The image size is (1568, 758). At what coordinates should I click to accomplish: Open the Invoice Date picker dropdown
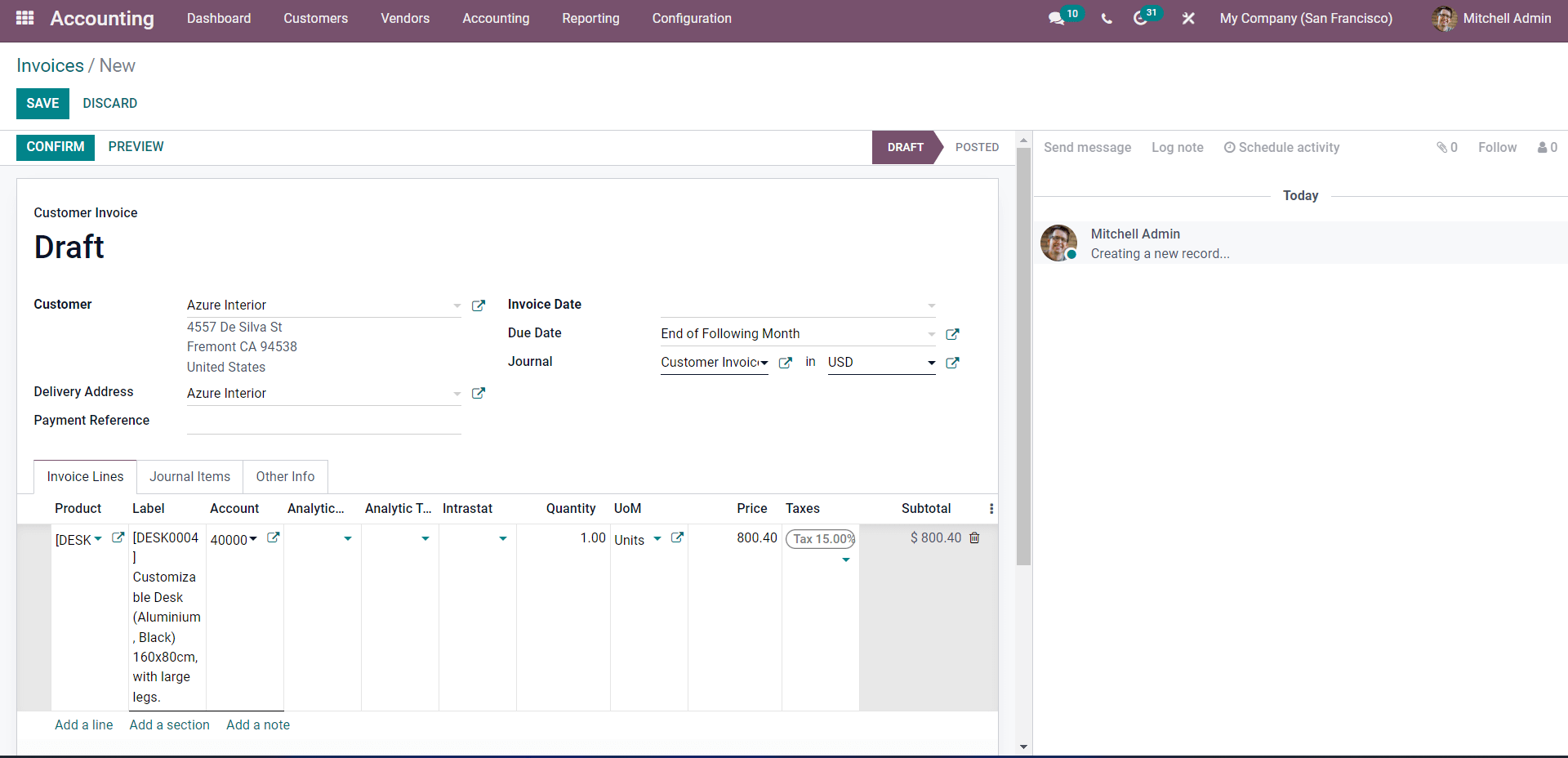point(931,305)
